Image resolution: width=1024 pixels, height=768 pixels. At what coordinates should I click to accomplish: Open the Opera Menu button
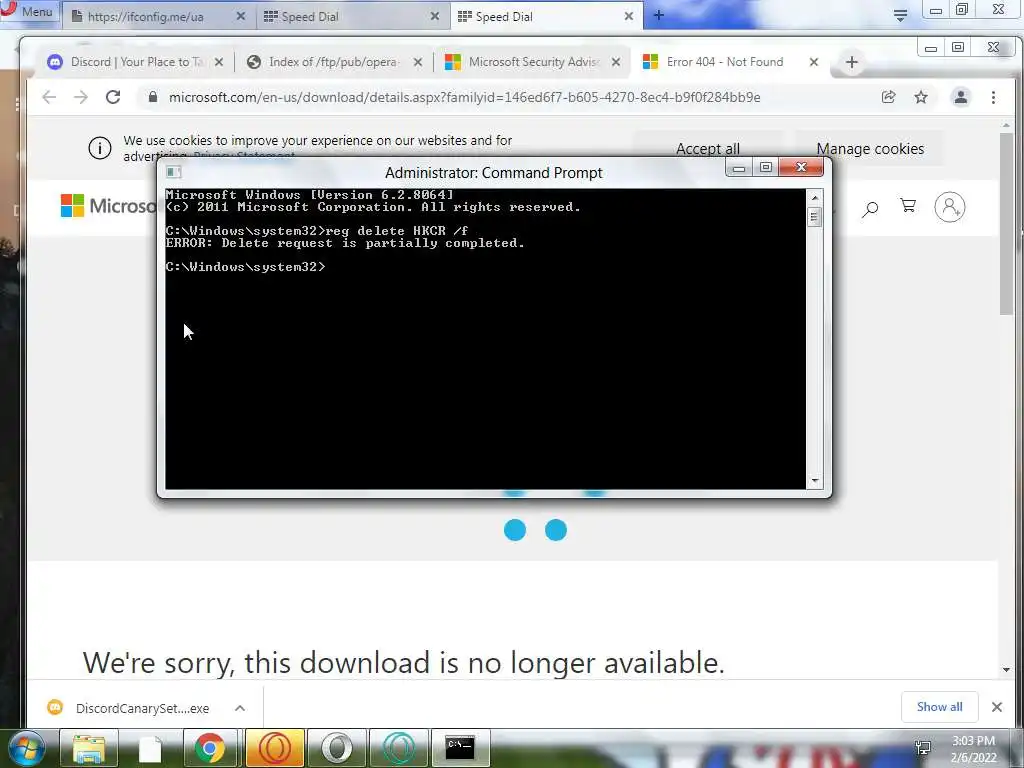click(x=27, y=12)
